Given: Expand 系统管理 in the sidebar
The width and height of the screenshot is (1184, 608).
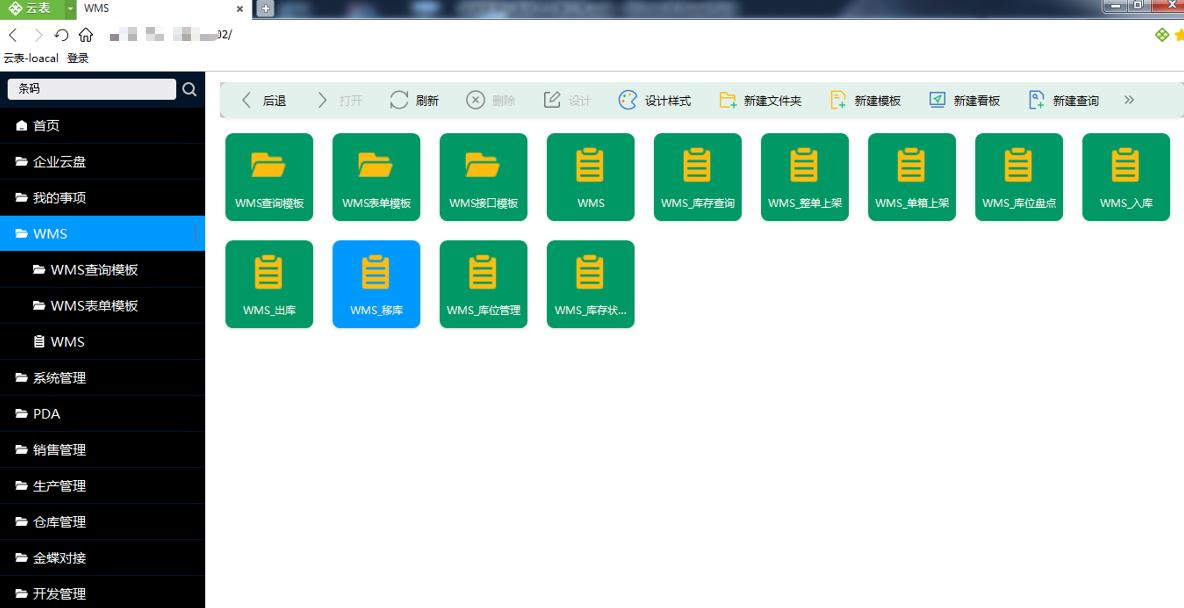Looking at the screenshot, I should 60,378.
